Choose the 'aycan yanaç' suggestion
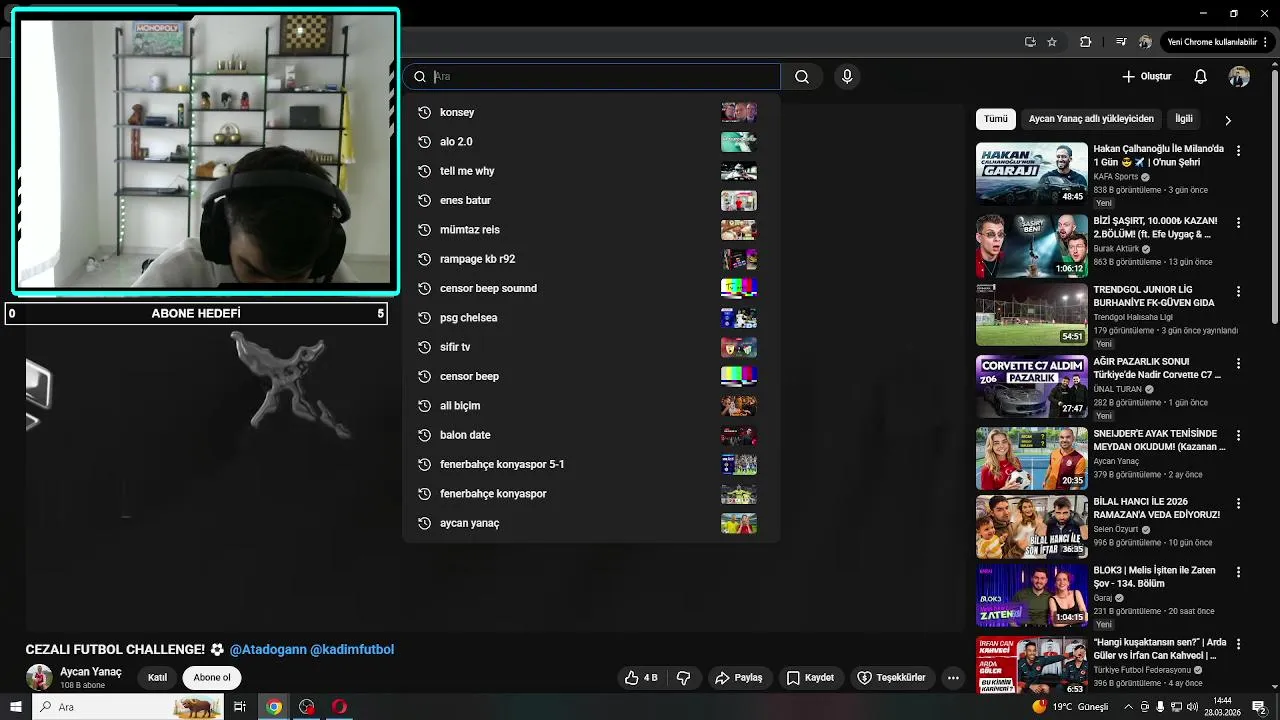Image resolution: width=1280 pixels, height=720 pixels. coord(591,523)
